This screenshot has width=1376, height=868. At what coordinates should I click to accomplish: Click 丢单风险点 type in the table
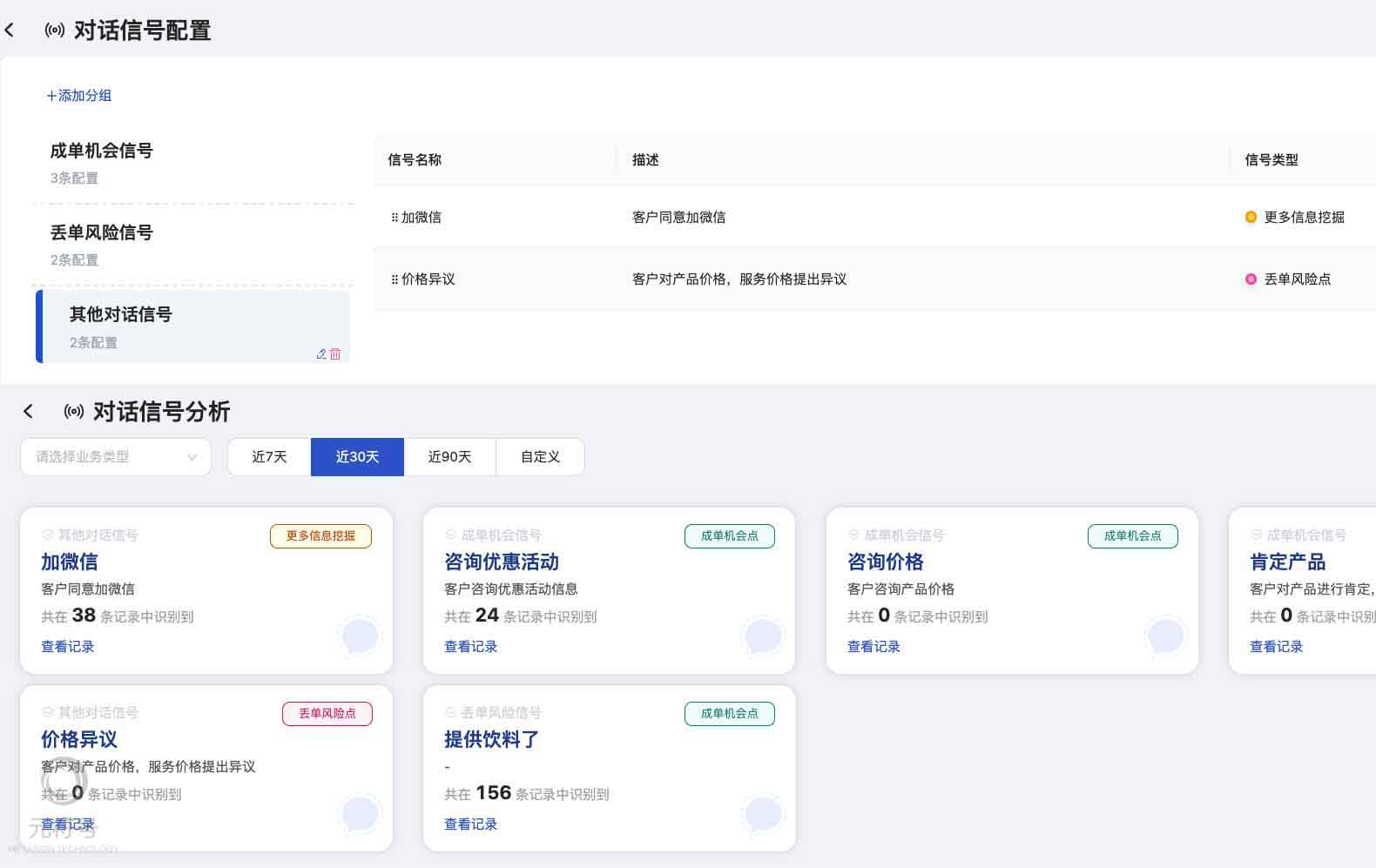[1298, 279]
